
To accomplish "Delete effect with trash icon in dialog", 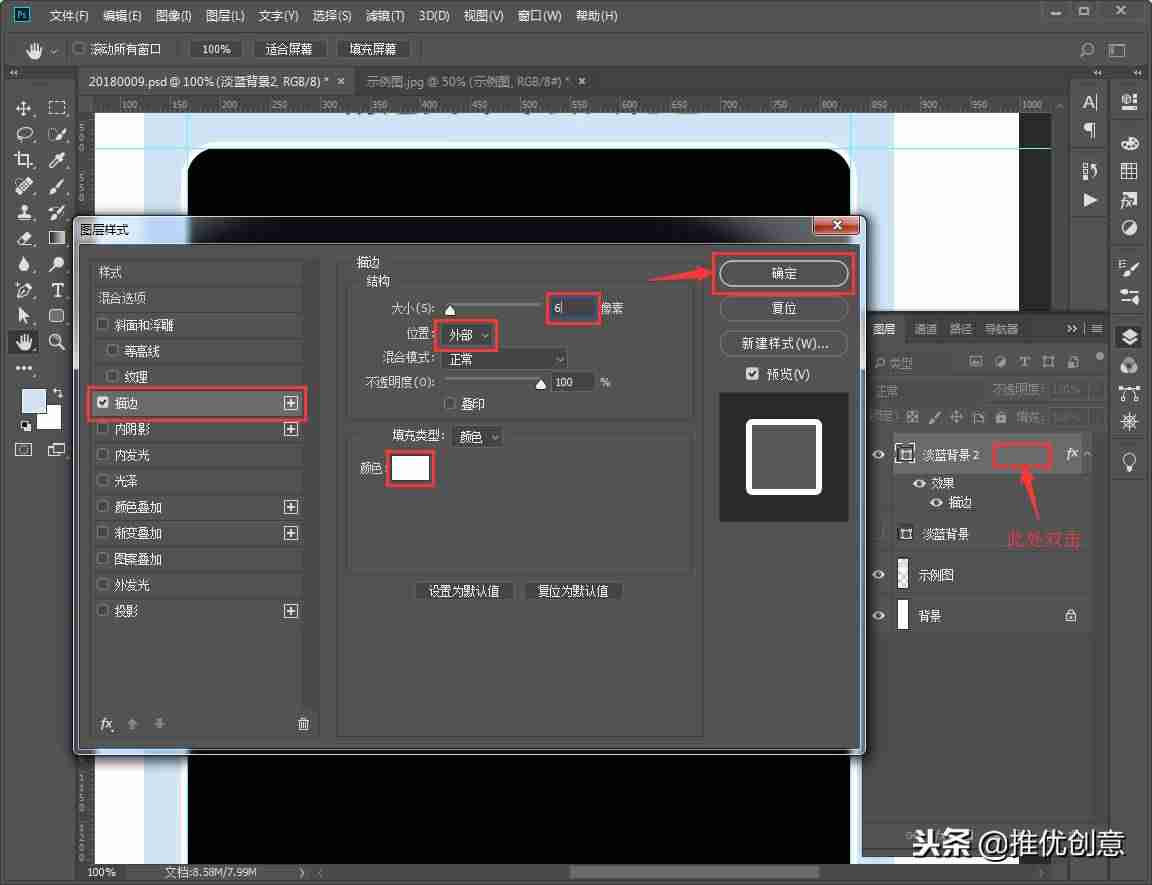I will point(303,724).
